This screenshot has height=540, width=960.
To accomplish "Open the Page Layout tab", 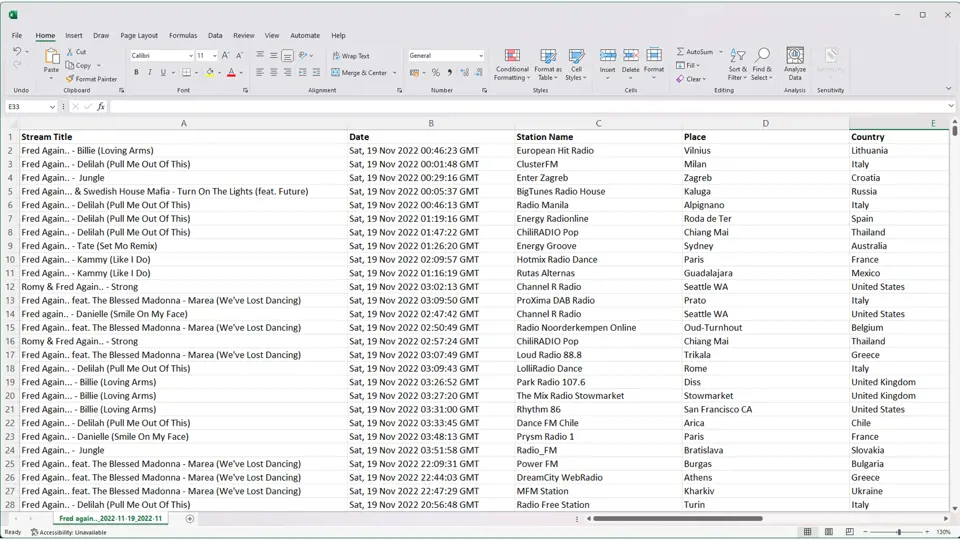I will click(x=139, y=36).
